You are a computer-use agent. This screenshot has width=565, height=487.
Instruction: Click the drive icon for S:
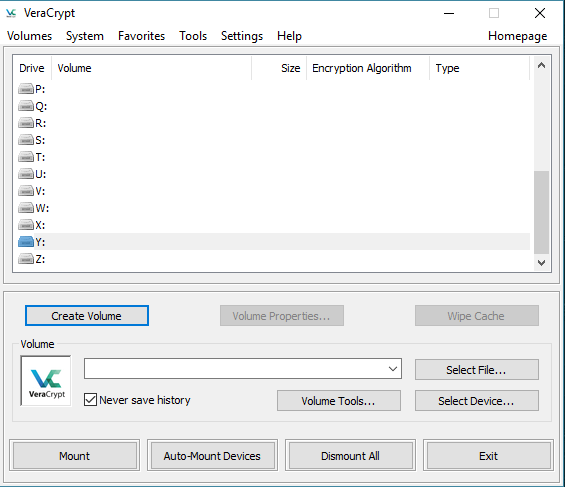26,140
